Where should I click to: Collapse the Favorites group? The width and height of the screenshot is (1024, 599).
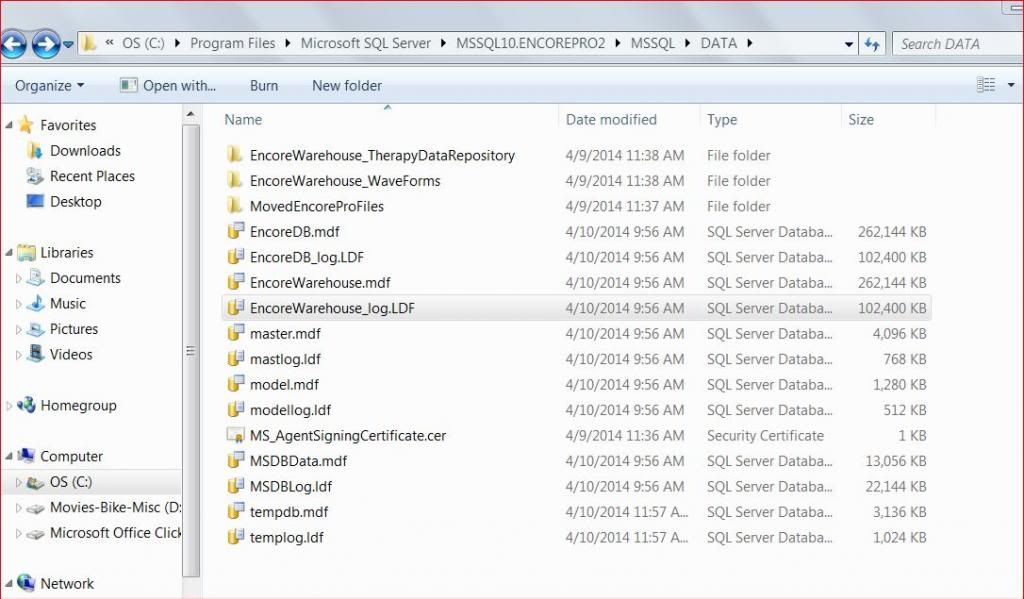pyautogui.click(x=8, y=125)
